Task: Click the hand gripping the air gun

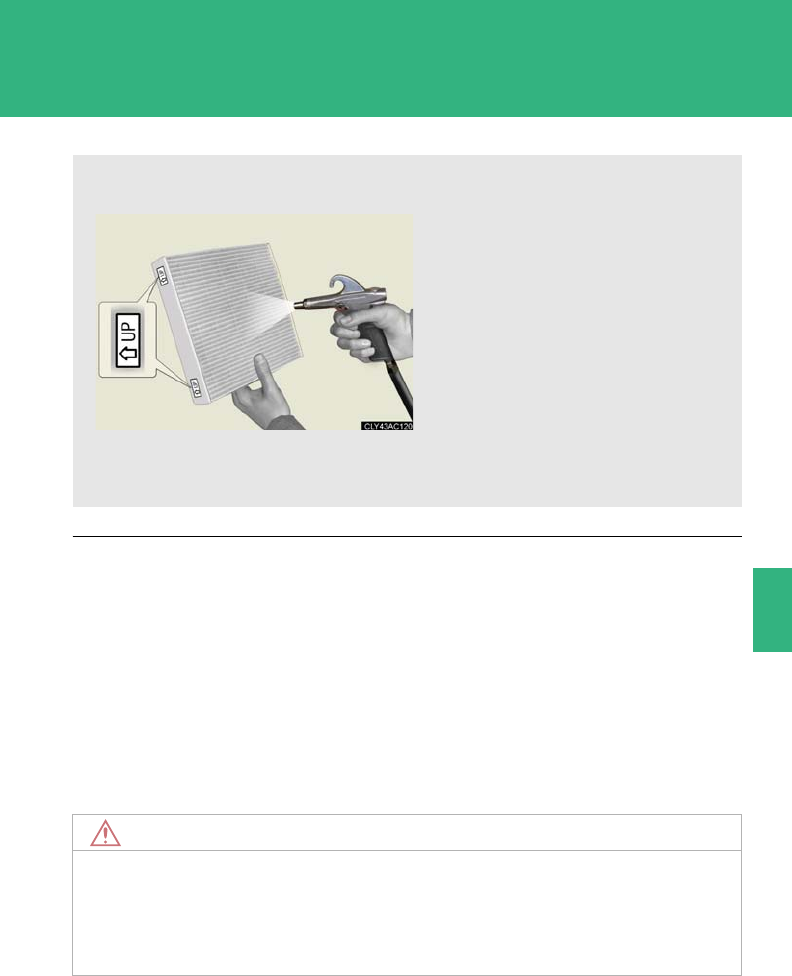Action: pos(372,330)
